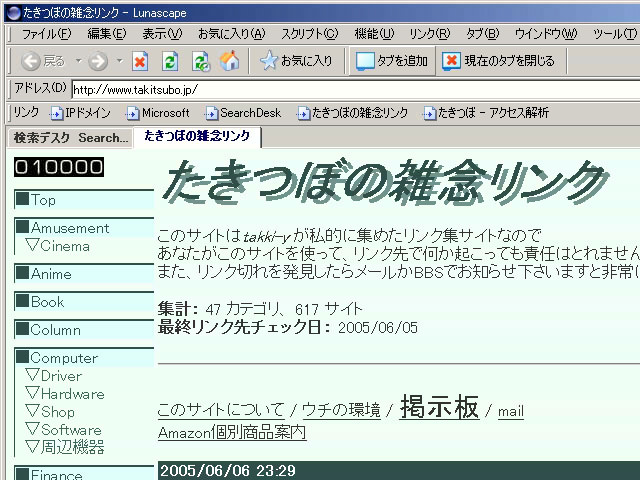Select the Anime category in sidebar
The width and height of the screenshot is (640, 480).
(51, 274)
